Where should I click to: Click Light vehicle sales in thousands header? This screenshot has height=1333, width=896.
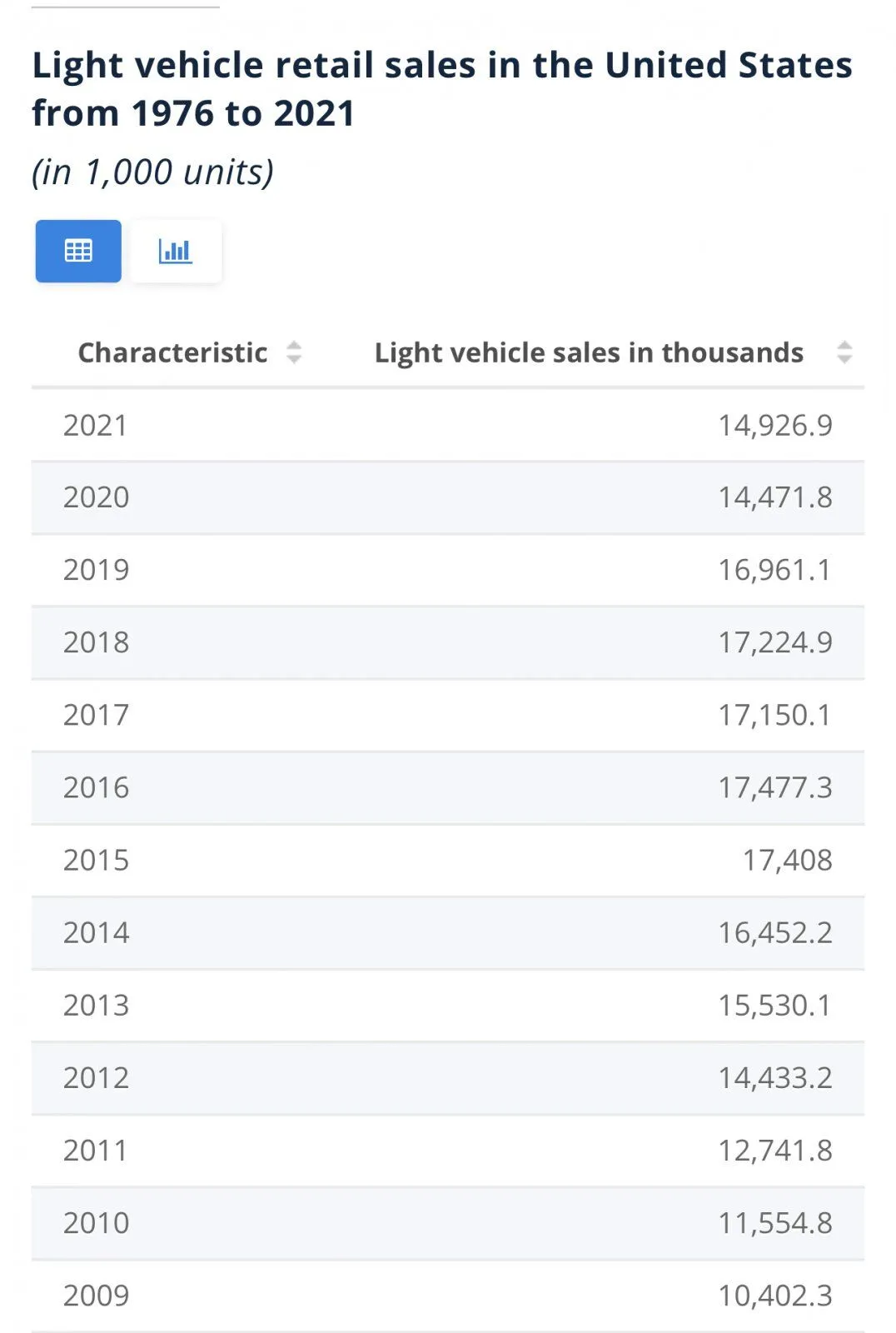[589, 352]
